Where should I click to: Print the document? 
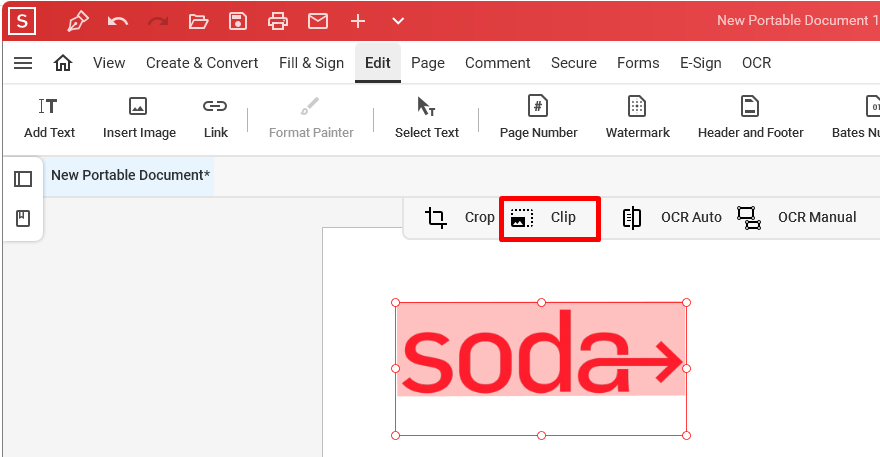[x=278, y=21]
